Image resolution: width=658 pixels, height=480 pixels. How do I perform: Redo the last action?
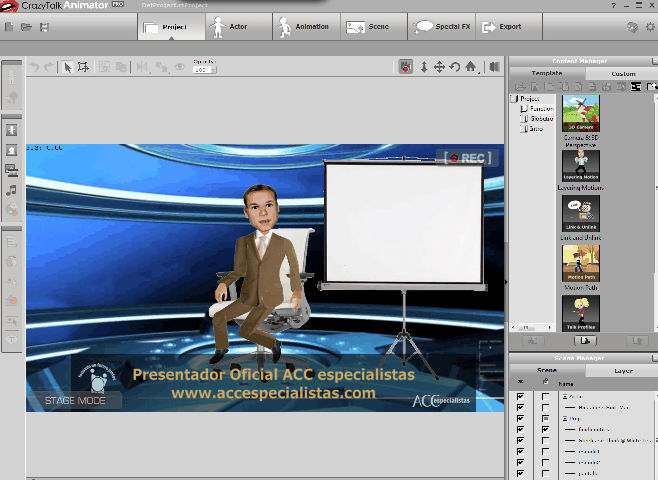pyautogui.click(x=49, y=67)
